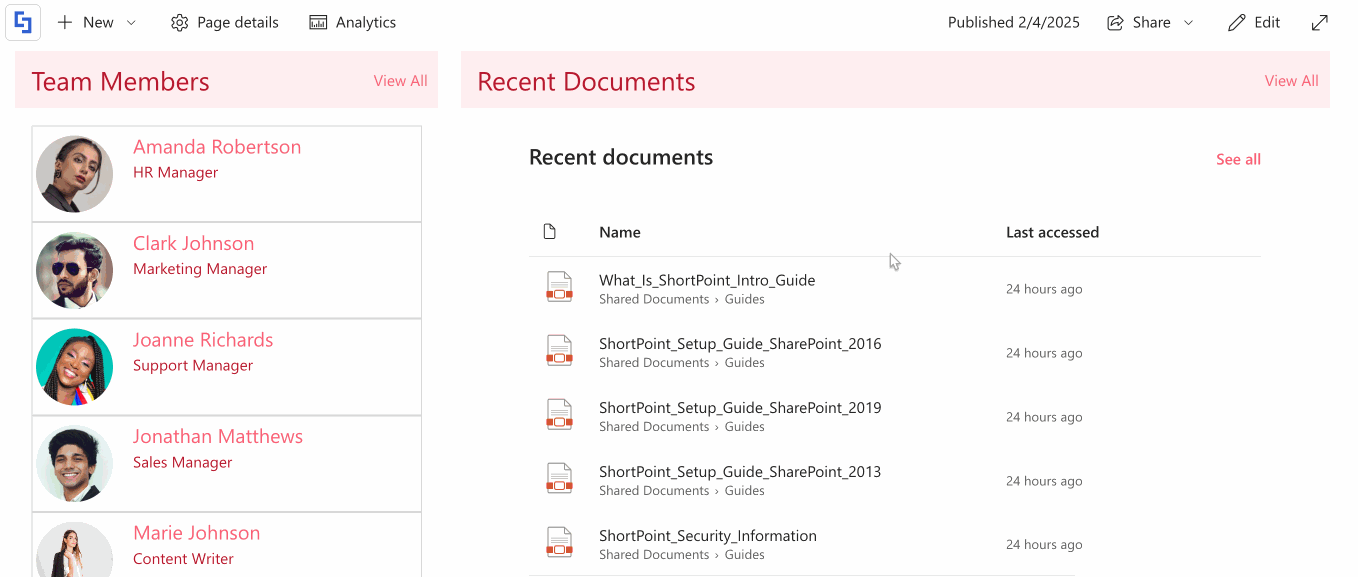Click the Support Manager title text
Viewport: 1358px width, 577px height.
[x=193, y=365]
